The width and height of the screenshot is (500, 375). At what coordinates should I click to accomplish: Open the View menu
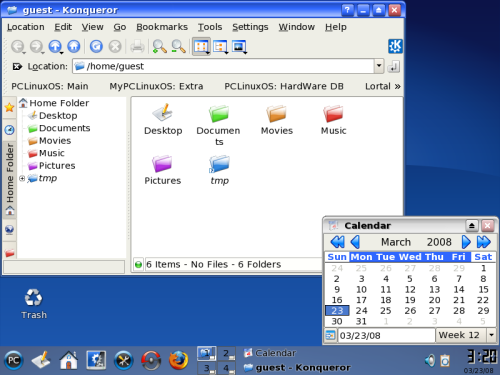point(93,27)
